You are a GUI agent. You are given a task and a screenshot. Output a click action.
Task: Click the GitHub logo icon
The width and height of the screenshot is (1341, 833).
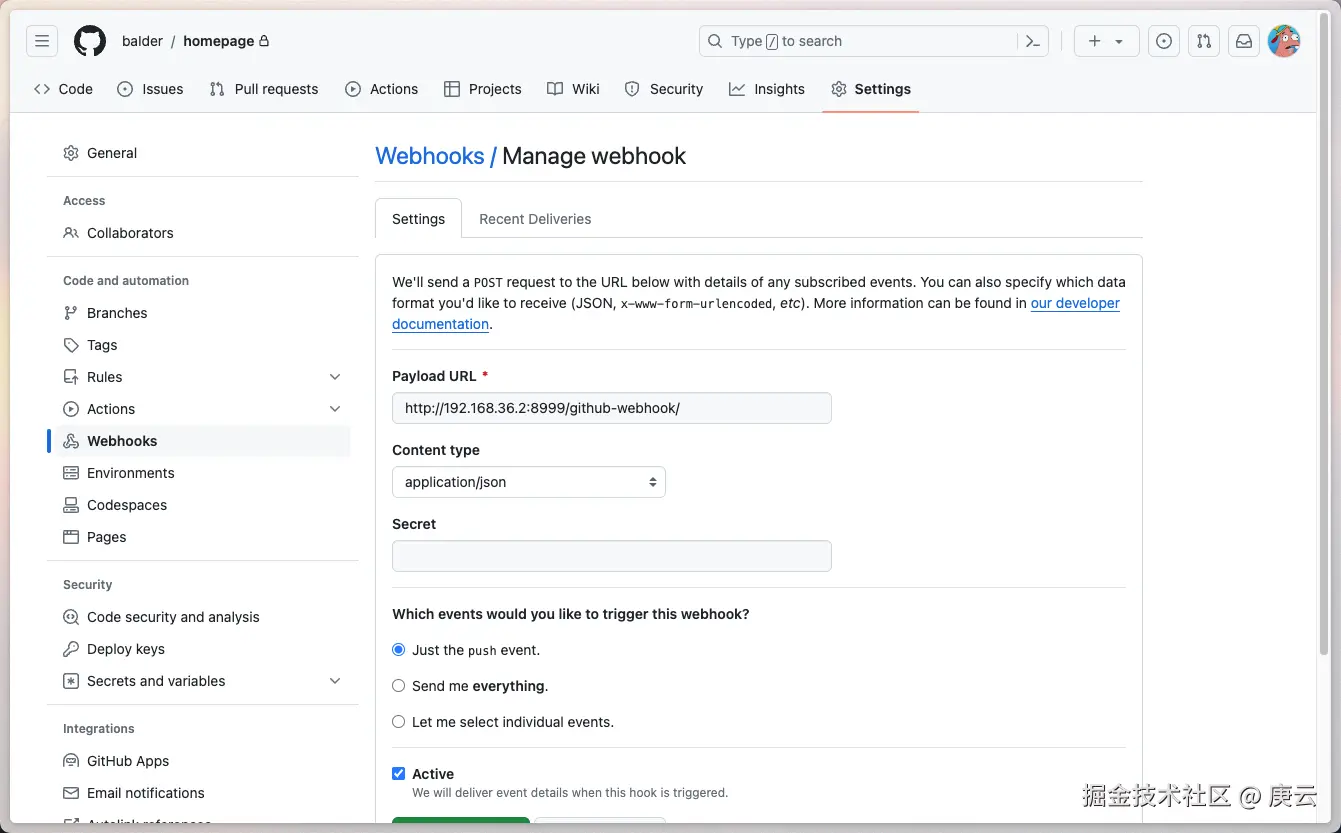[x=90, y=41]
